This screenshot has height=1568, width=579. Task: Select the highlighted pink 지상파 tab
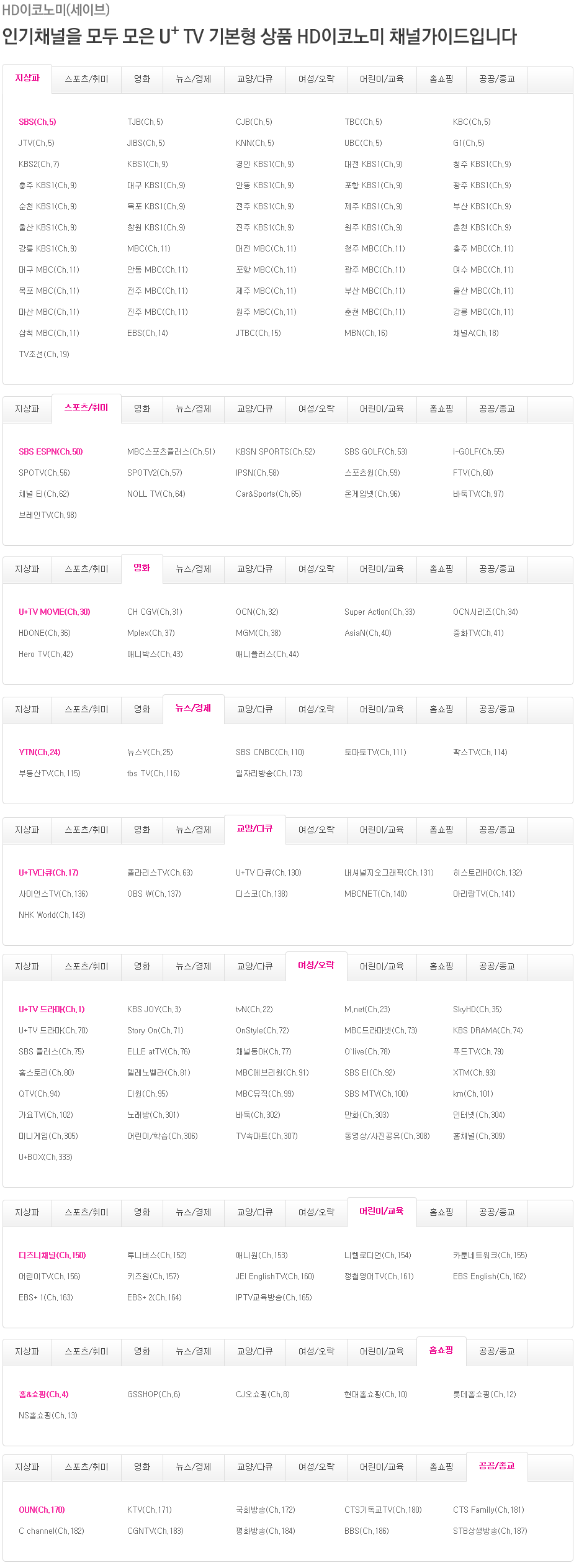click(27, 78)
